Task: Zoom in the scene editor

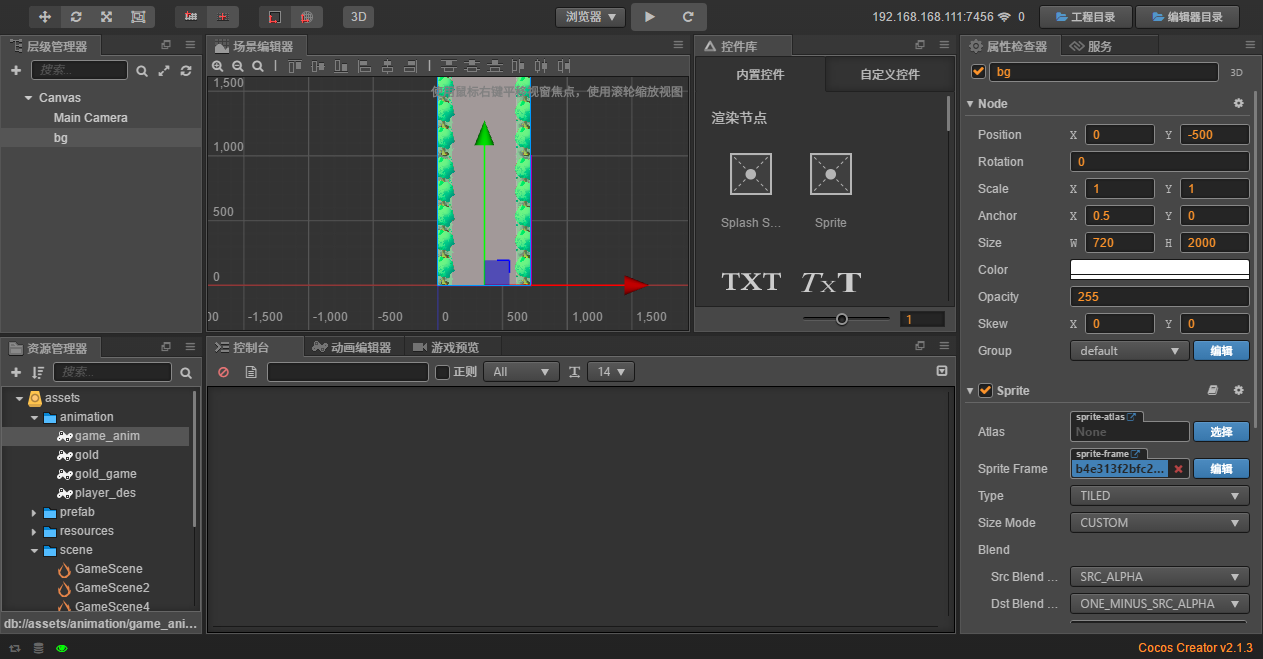Action: coord(218,66)
